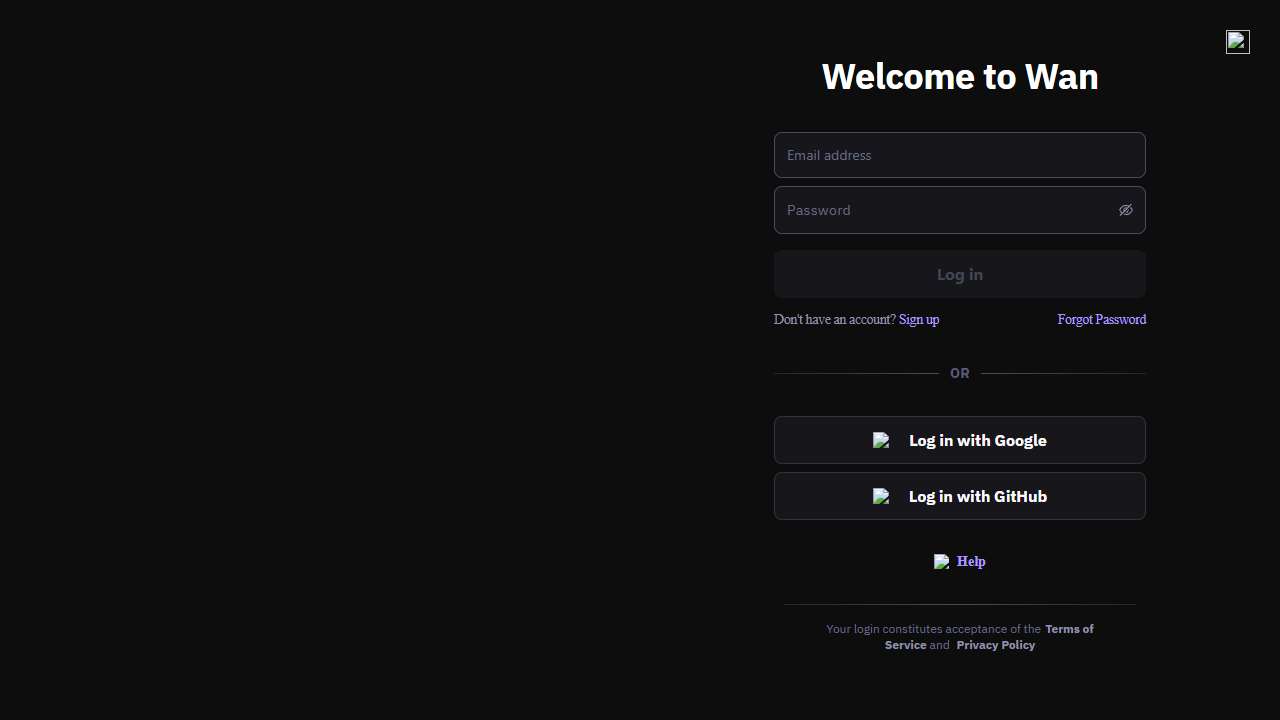The width and height of the screenshot is (1280, 720).
Task: Click the GitHub logo icon
Action: tap(881, 496)
